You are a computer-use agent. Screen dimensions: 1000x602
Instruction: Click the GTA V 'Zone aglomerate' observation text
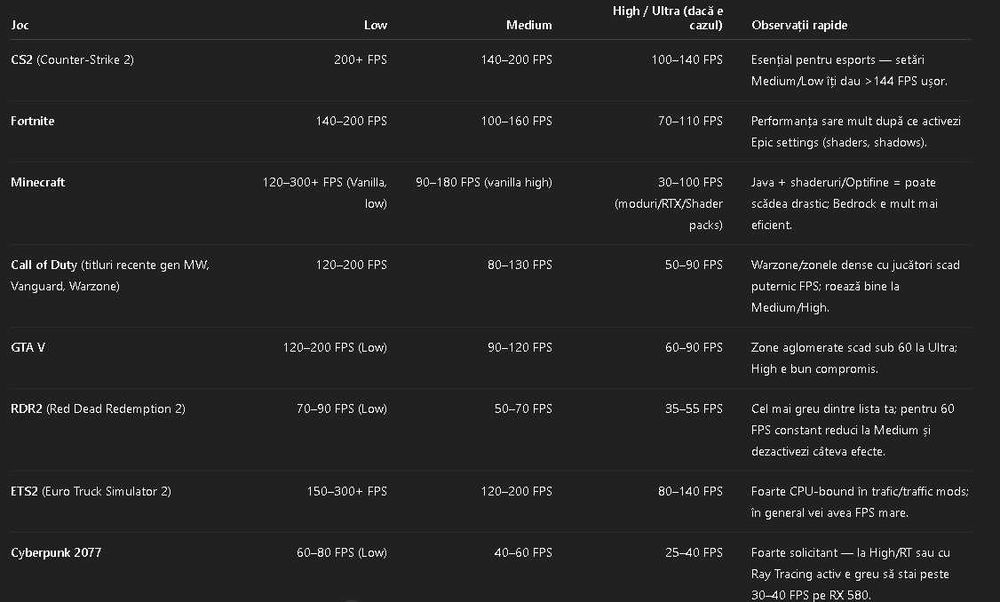tap(853, 358)
